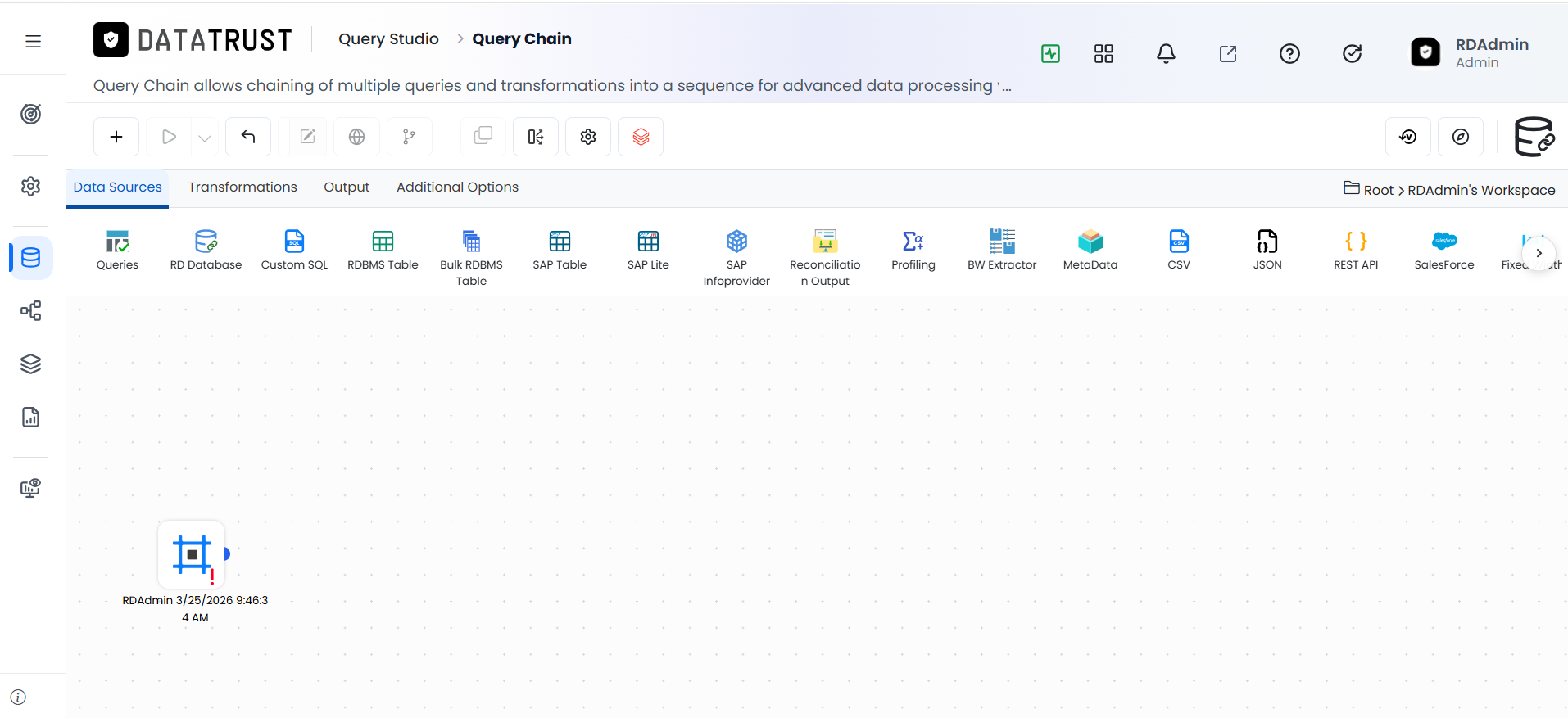
Task: Switch to the Data Sources tab
Action: click(x=118, y=187)
